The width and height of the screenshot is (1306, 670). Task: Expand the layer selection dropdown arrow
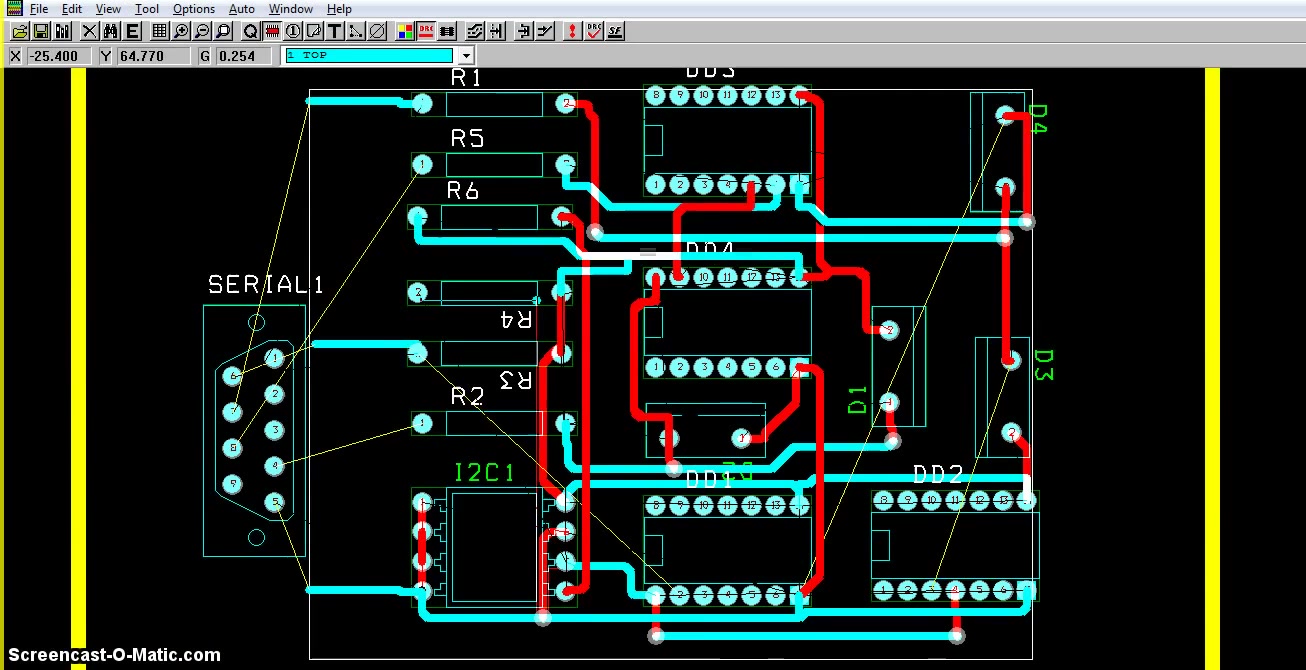click(466, 56)
